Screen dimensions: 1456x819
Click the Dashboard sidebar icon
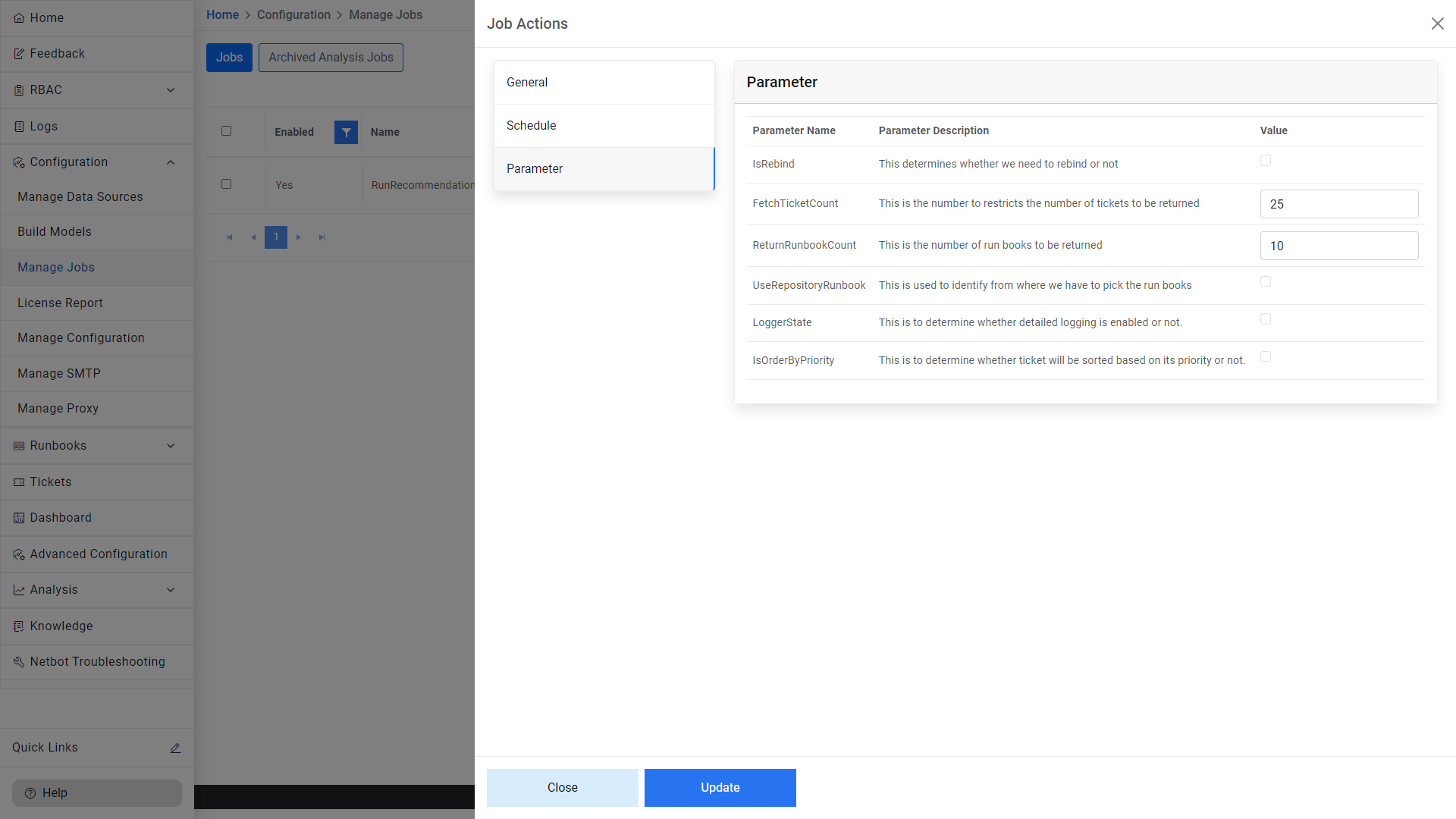(19, 518)
